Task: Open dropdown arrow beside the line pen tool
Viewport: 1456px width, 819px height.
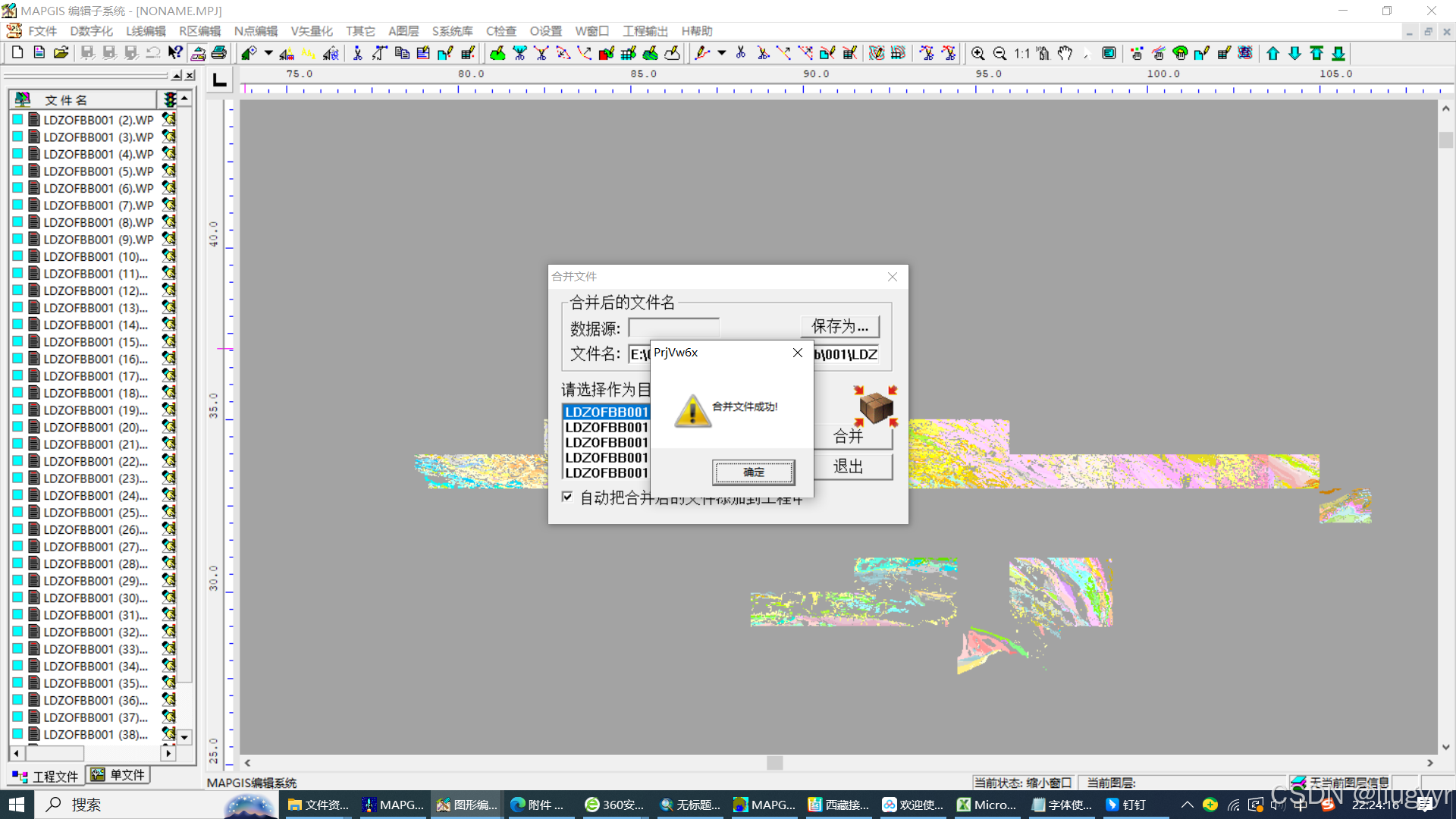Action: point(721,53)
